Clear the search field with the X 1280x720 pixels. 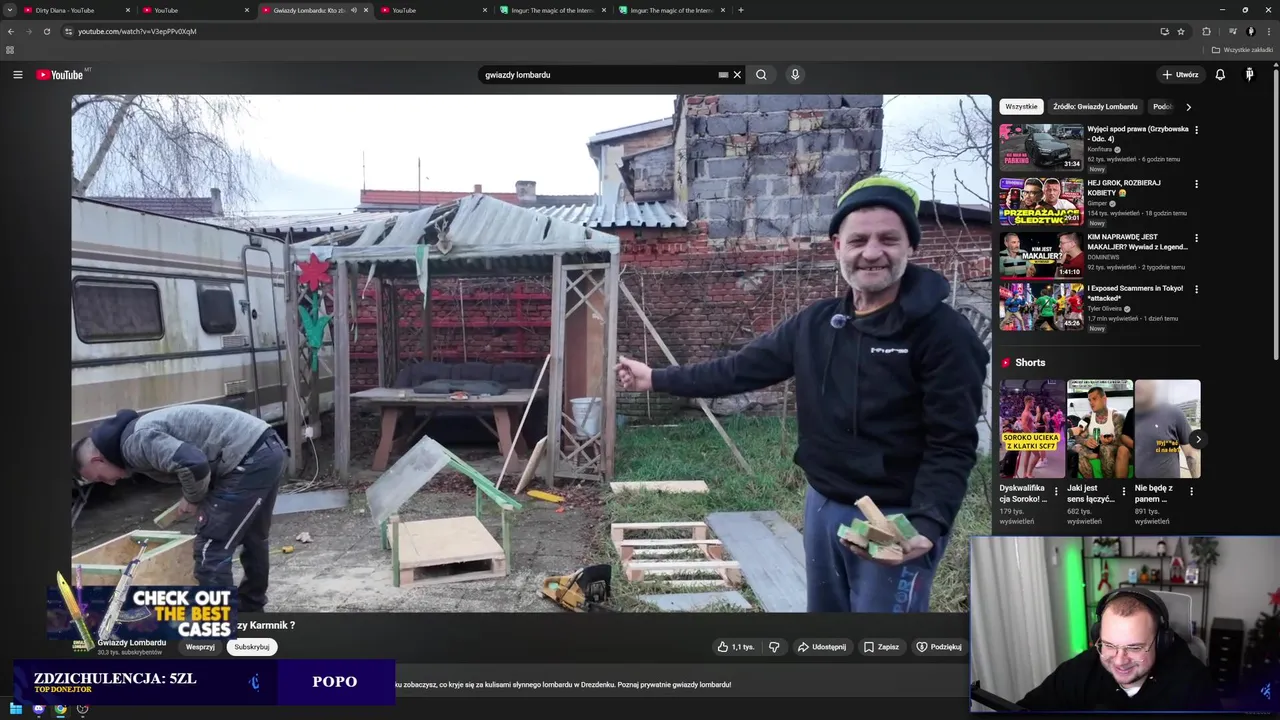[x=737, y=75]
